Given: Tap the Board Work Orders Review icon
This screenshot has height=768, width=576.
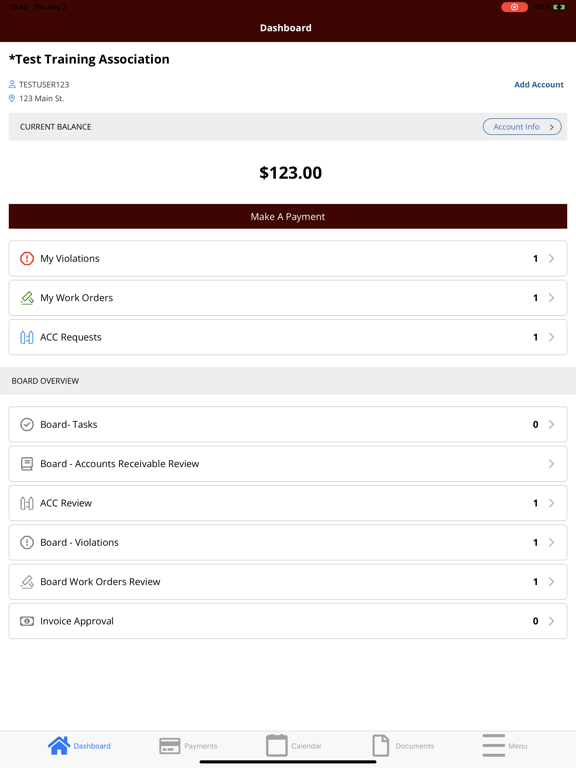Looking at the screenshot, I should (x=27, y=581).
